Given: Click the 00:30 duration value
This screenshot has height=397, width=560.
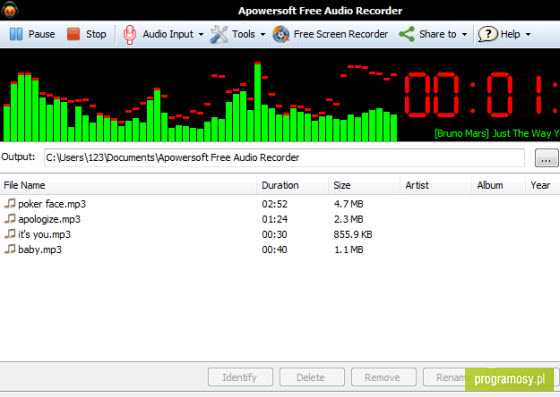Looking at the screenshot, I should point(275,235).
